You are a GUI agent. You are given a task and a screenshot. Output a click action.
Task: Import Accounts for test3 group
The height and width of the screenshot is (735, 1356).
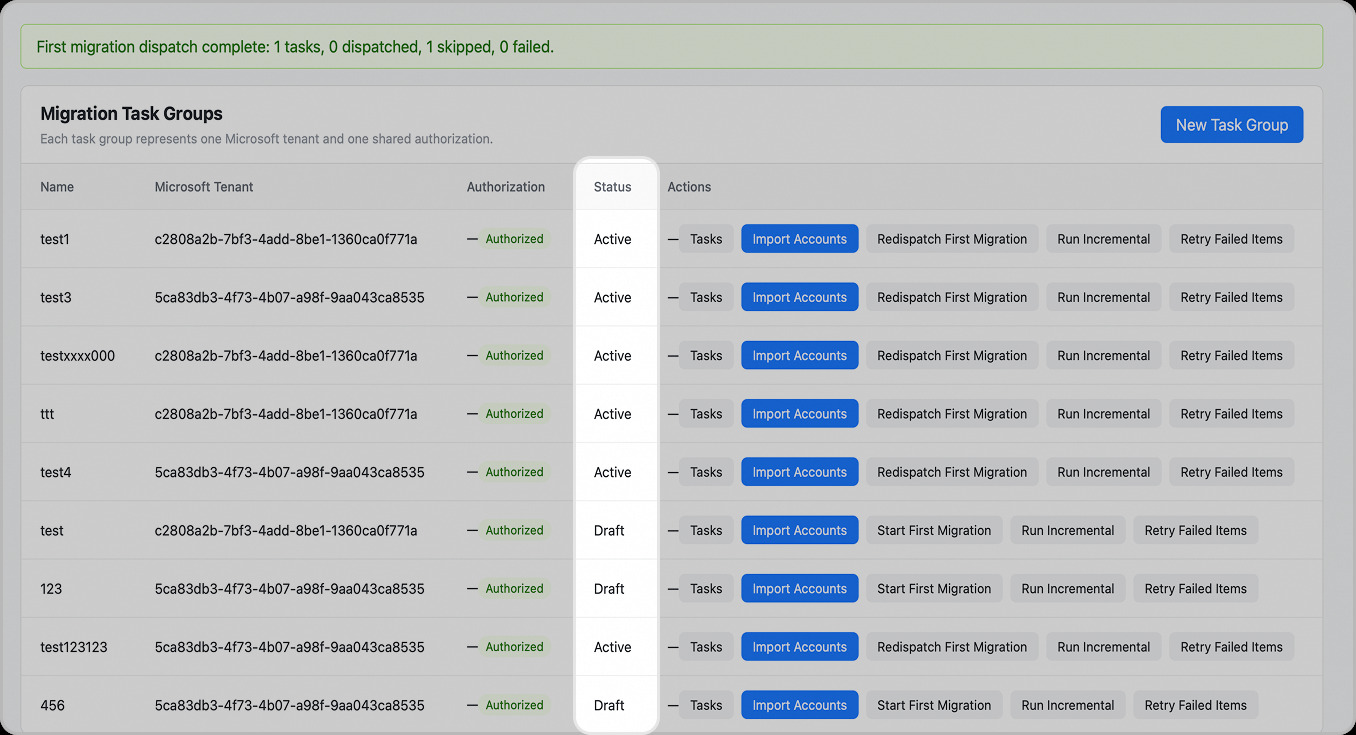pos(799,297)
